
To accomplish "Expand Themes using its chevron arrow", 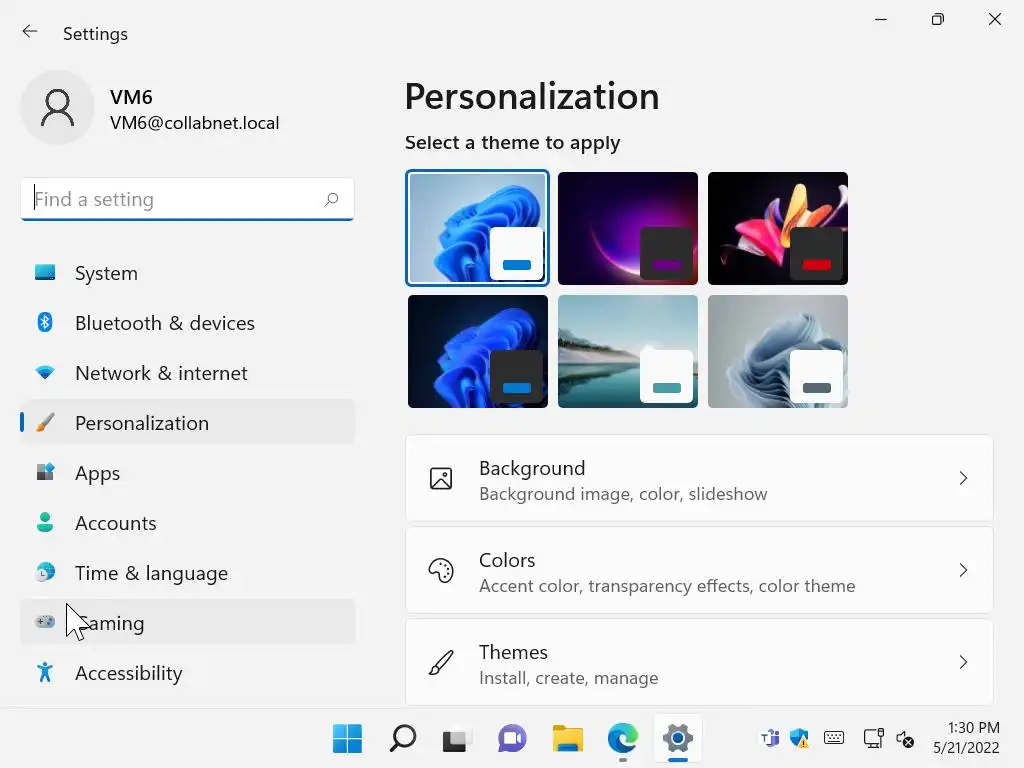I will pos(963,662).
